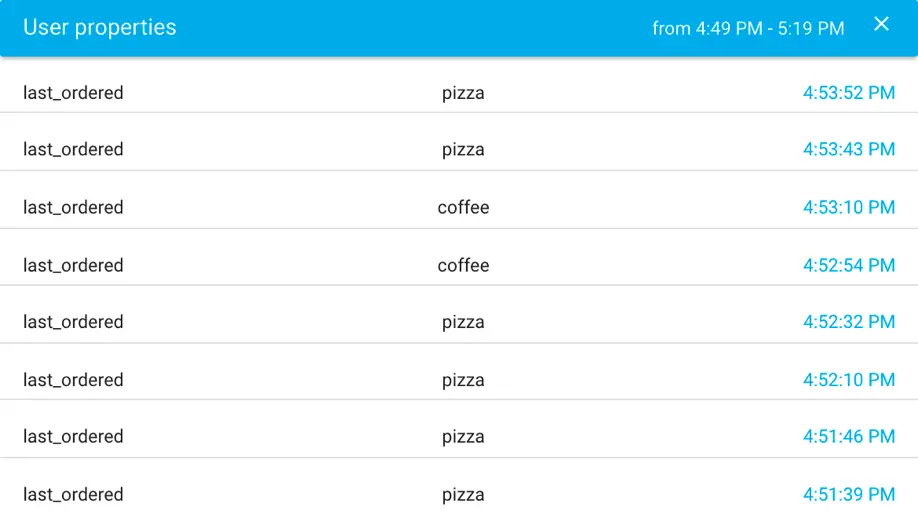Select the 4:53:10 PM timestamp
The width and height of the screenshot is (918, 529).
848,207
